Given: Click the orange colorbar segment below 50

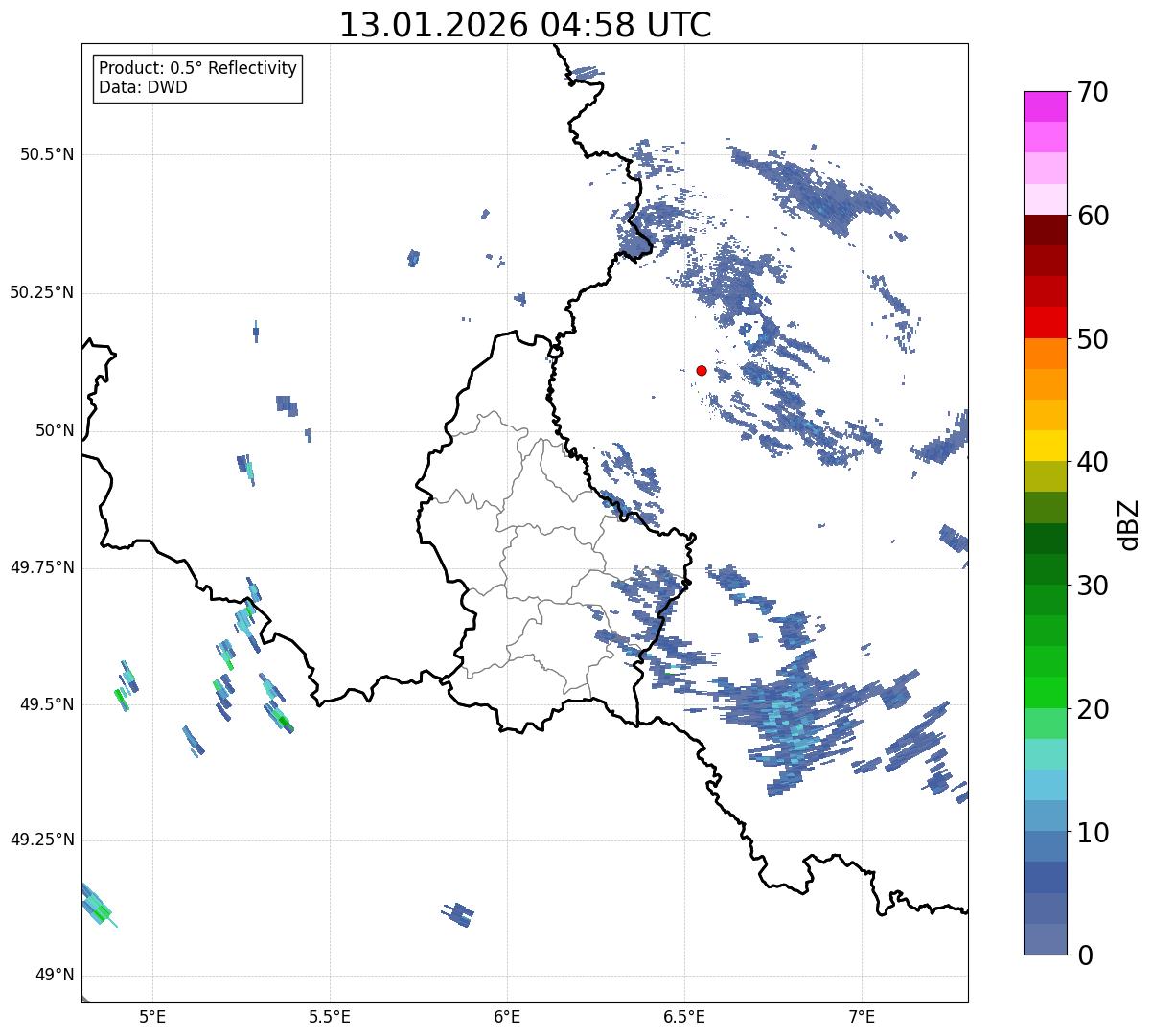Looking at the screenshot, I should coord(1046,354).
